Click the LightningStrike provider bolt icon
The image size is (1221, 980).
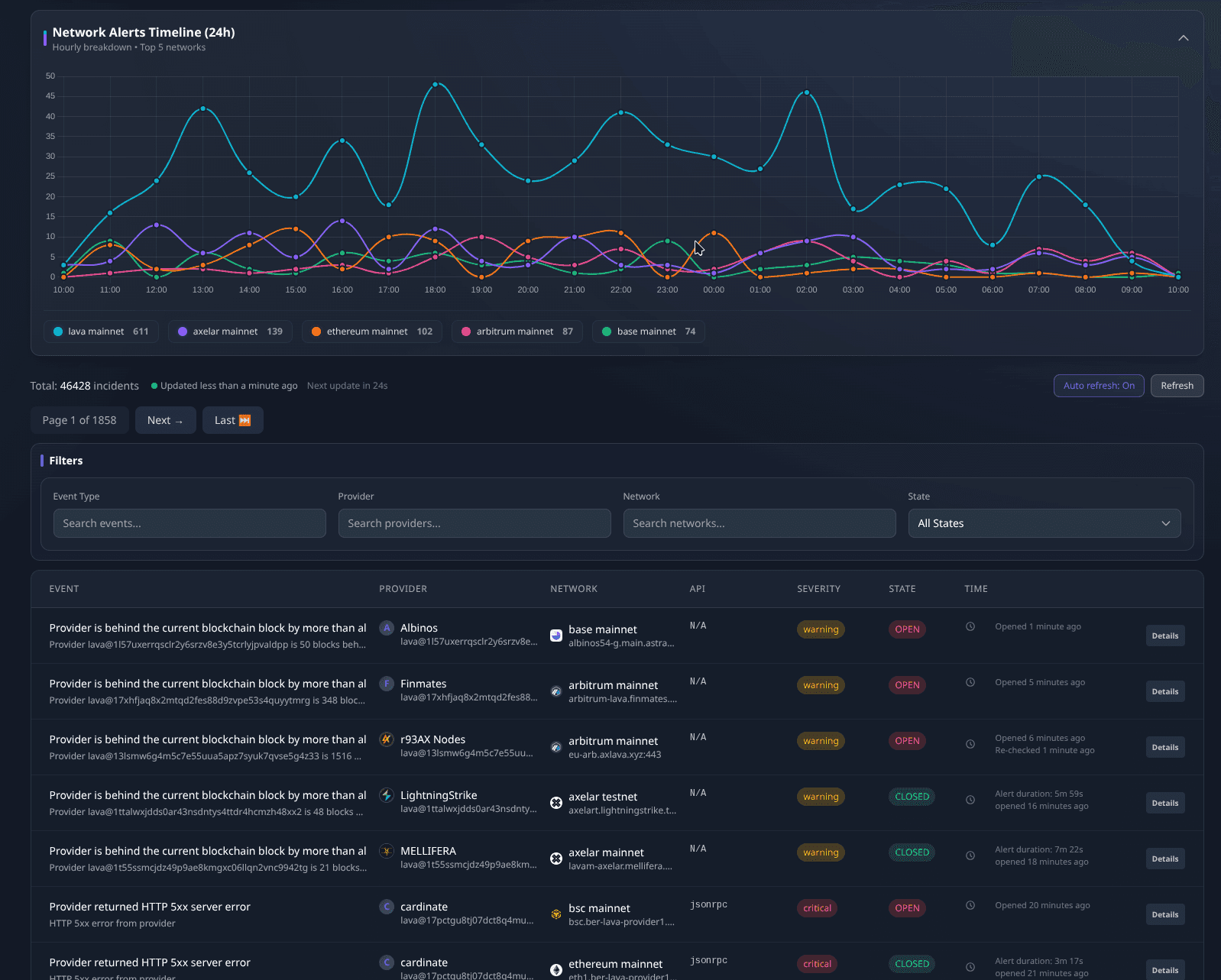(387, 795)
